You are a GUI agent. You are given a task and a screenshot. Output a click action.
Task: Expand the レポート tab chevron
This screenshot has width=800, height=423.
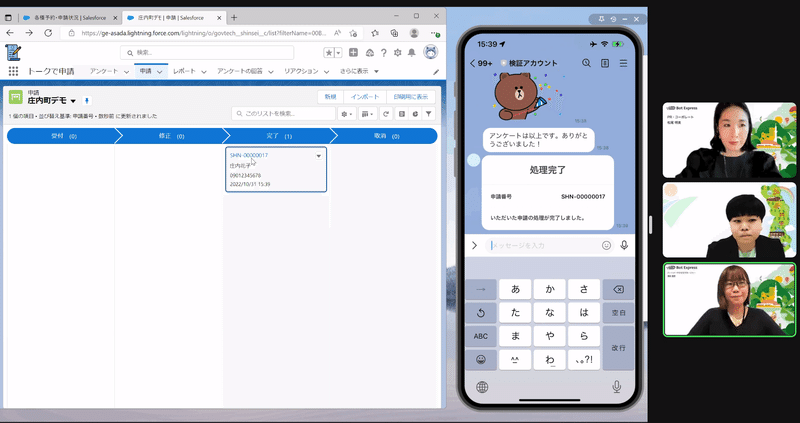click(x=204, y=72)
